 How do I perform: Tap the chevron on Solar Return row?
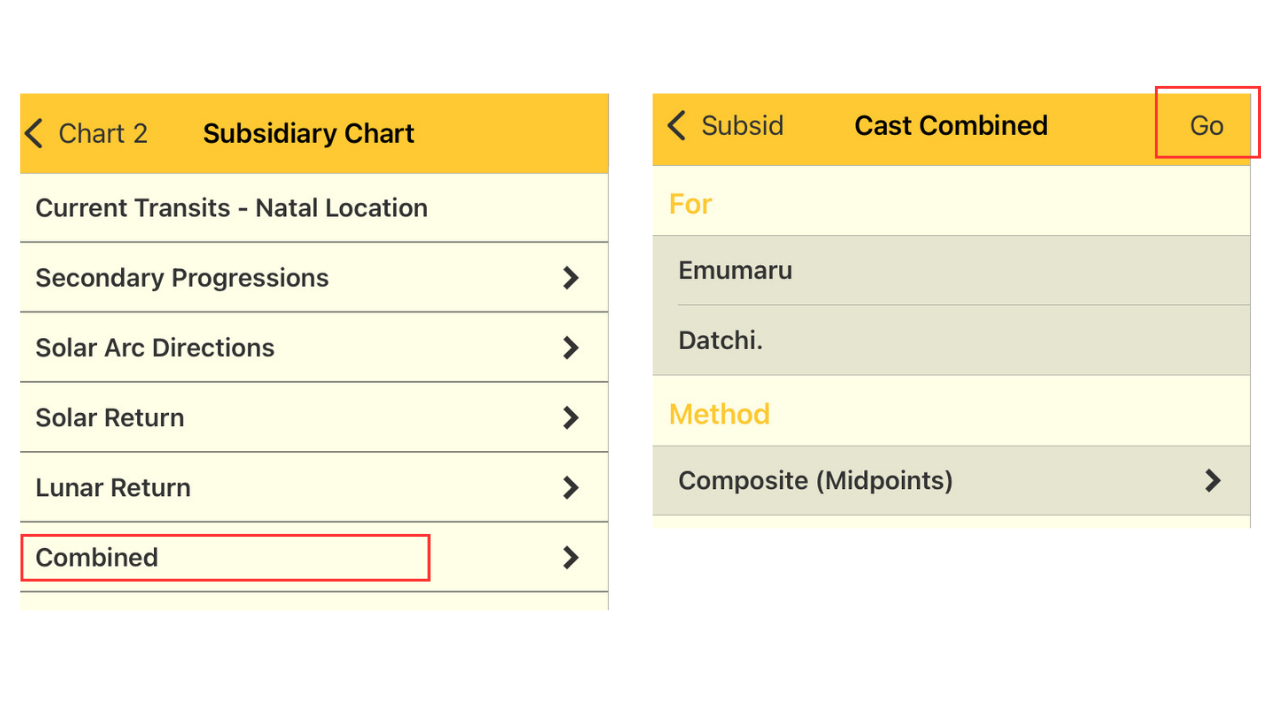[571, 418]
